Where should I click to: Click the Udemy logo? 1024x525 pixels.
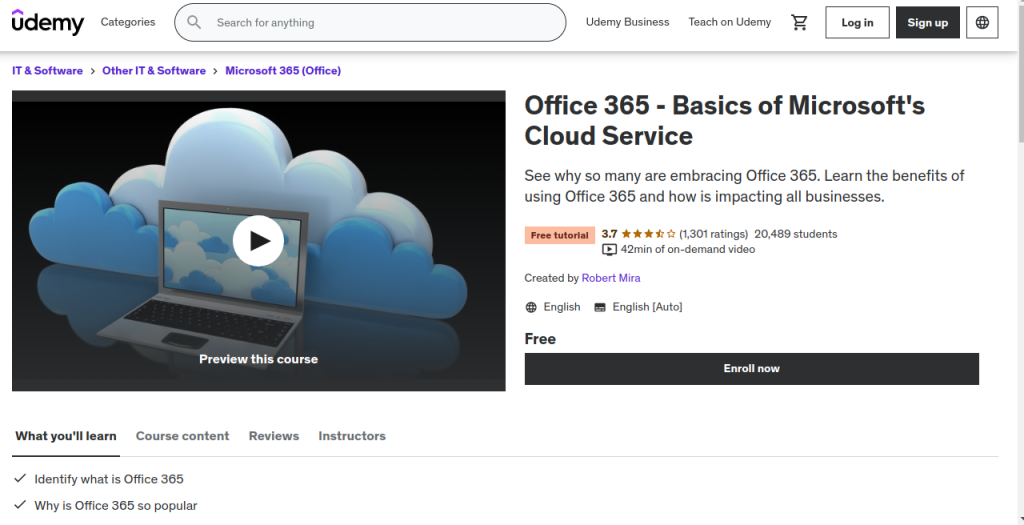[x=48, y=22]
